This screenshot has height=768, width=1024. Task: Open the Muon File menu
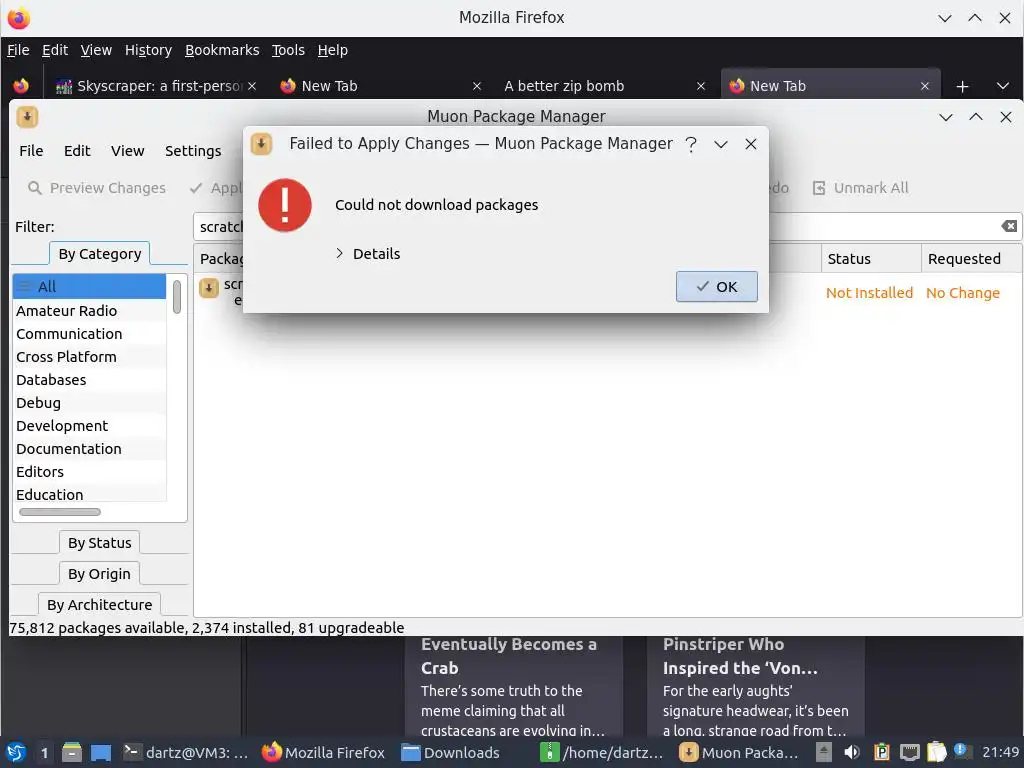click(31, 151)
